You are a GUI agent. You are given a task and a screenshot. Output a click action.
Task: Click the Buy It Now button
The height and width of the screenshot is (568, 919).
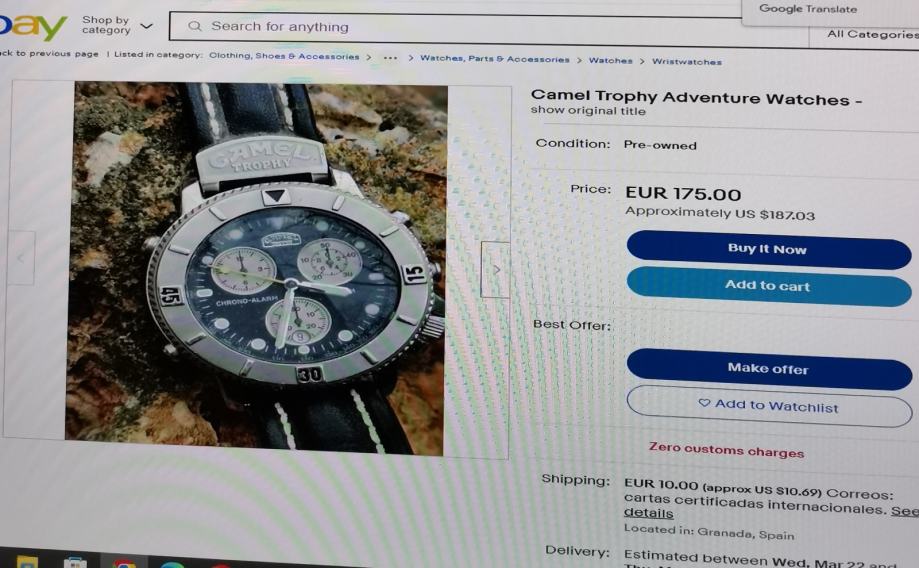tap(768, 249)
